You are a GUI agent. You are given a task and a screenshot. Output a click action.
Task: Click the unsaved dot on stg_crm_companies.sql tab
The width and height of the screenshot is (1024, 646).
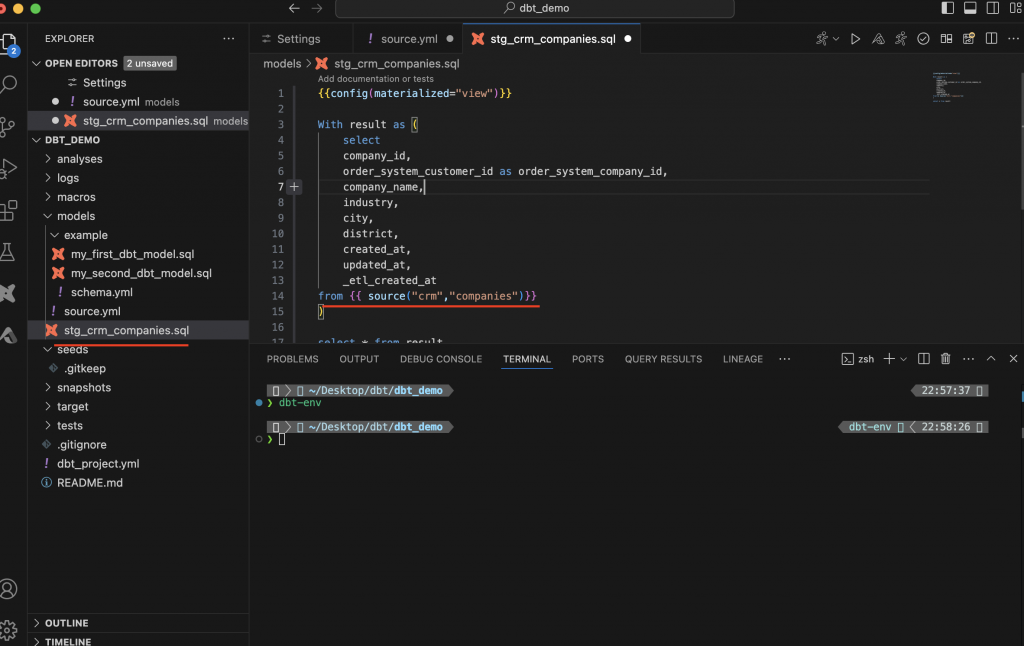click(x=628, y=39)
